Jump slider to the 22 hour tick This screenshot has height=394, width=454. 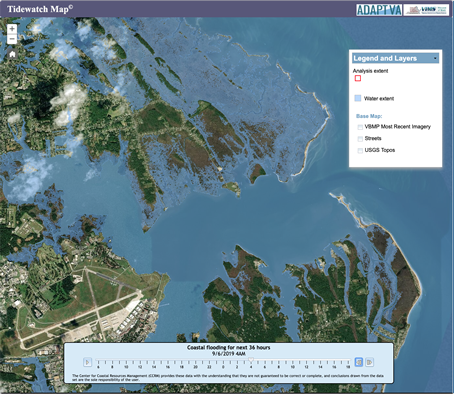click(x=209, y=363)
